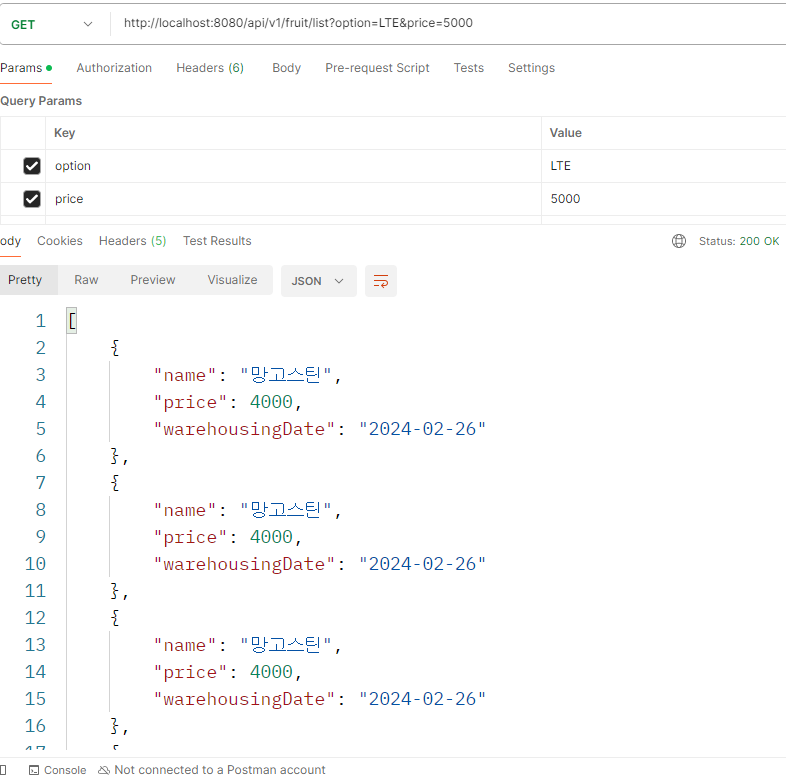
Task: Click the 5000 value cell
Action: [x=664, y=199]
